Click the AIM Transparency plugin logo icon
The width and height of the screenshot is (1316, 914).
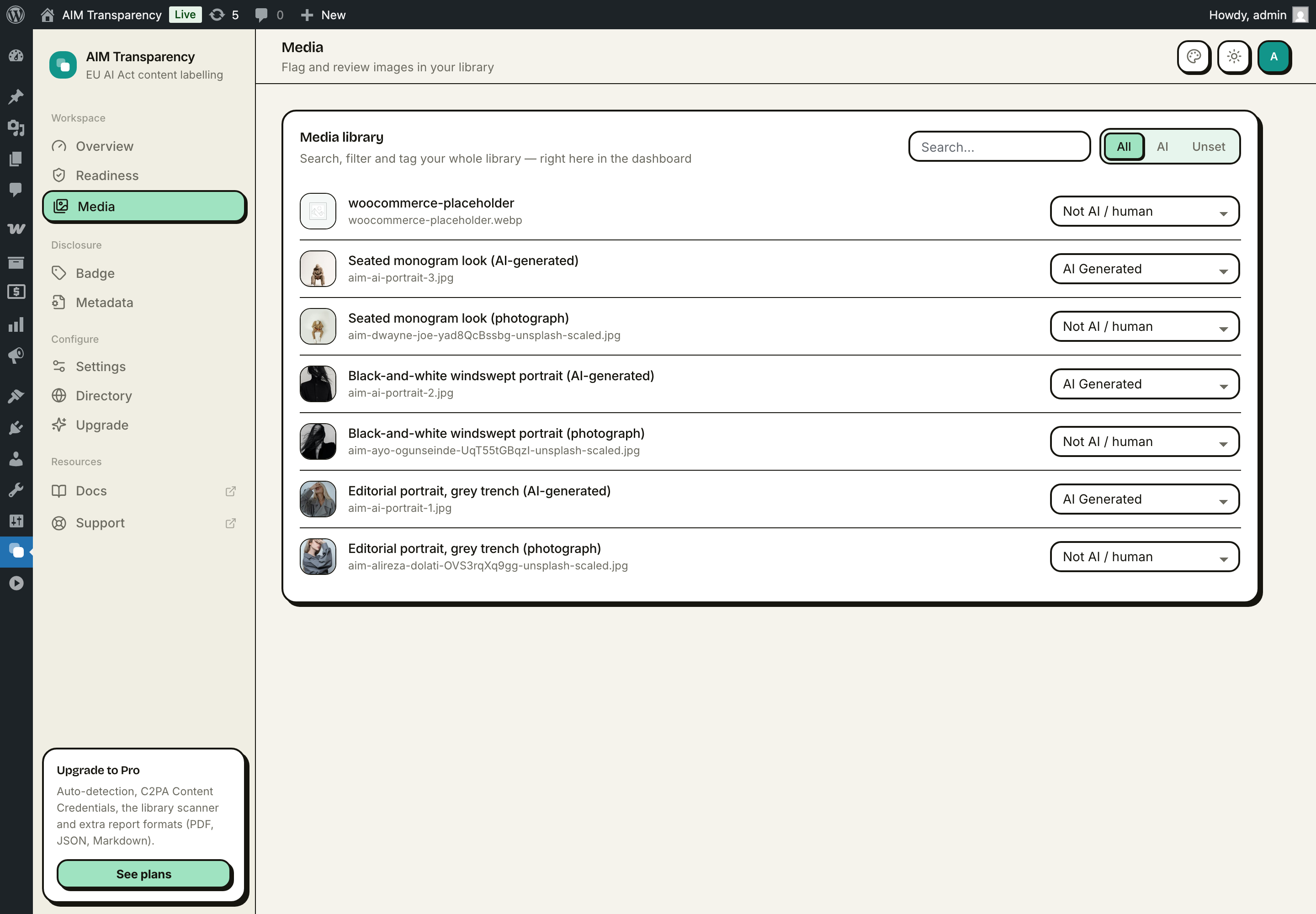63,65
